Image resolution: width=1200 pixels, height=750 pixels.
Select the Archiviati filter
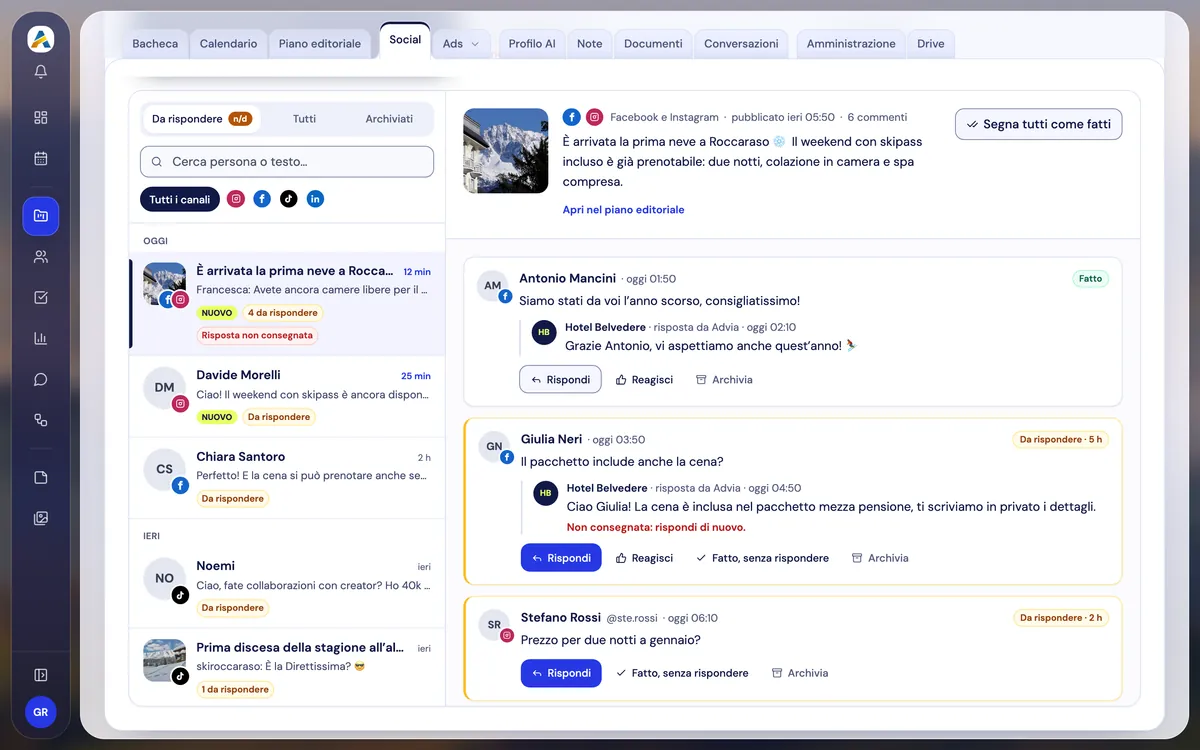(x=389, y=119)
